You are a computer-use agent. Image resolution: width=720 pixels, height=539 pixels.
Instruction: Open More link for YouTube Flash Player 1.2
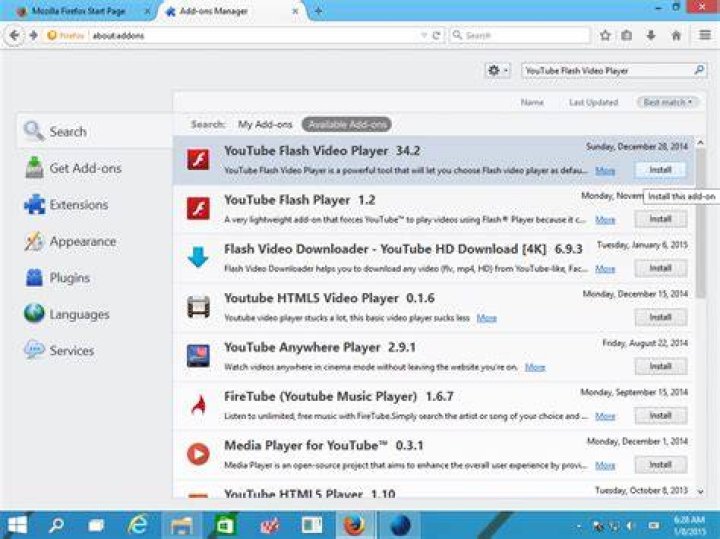(x=605, y=220)
